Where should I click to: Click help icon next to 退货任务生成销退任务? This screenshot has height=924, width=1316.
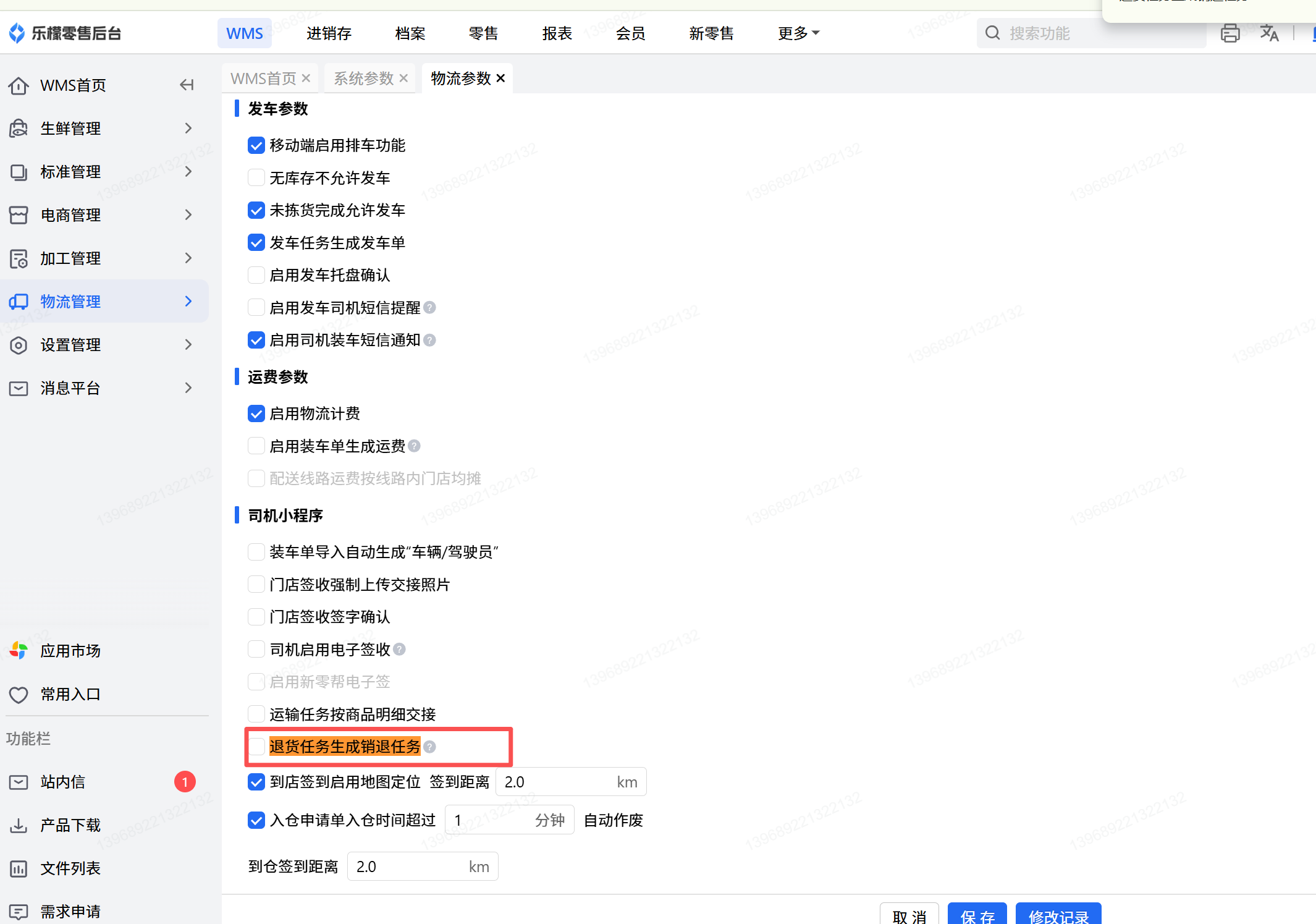tap(430, 747)
